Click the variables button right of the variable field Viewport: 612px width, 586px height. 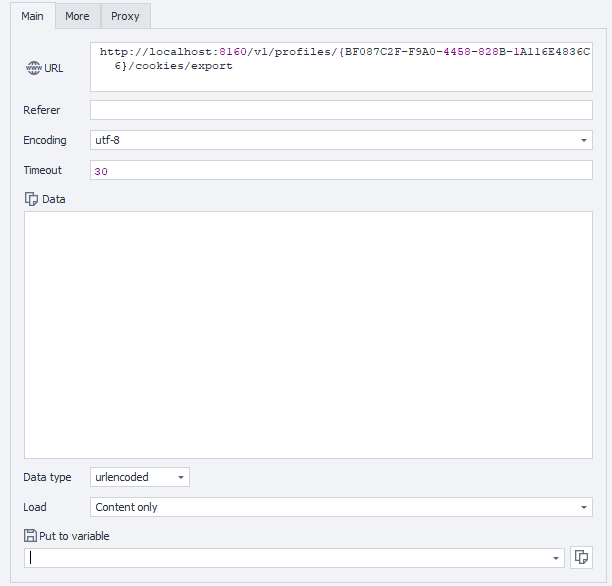tap(581, 558)
